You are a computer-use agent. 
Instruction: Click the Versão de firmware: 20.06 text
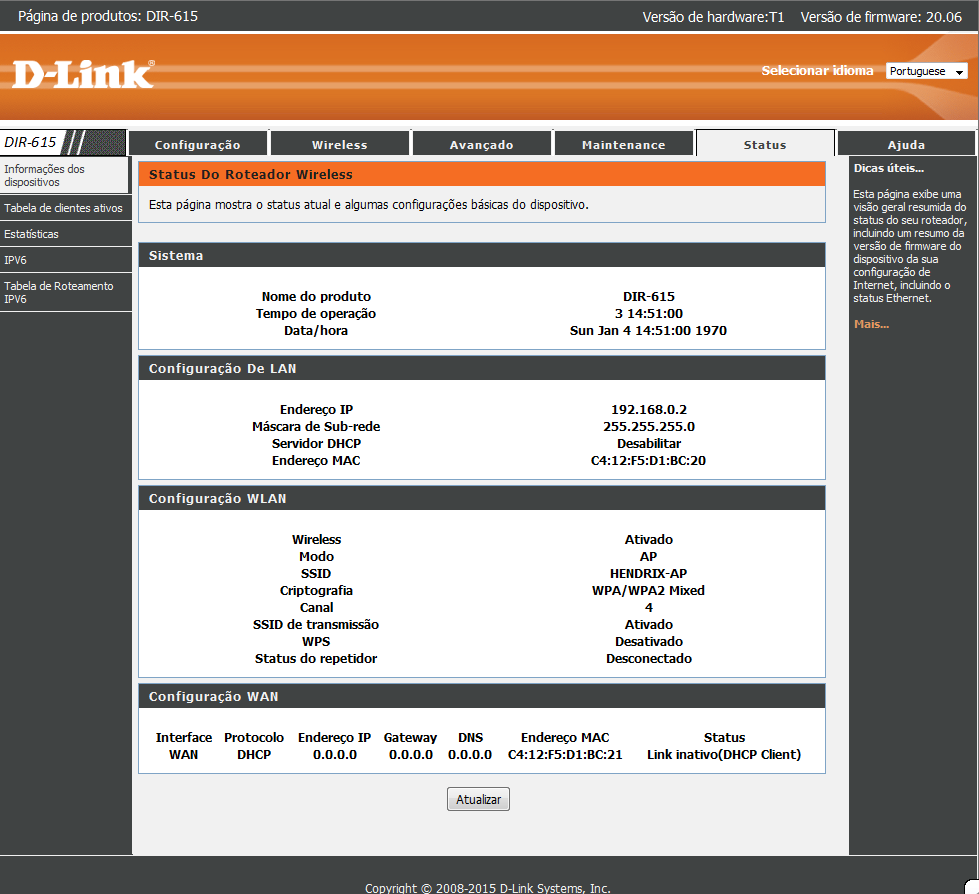tap(881, 17)
